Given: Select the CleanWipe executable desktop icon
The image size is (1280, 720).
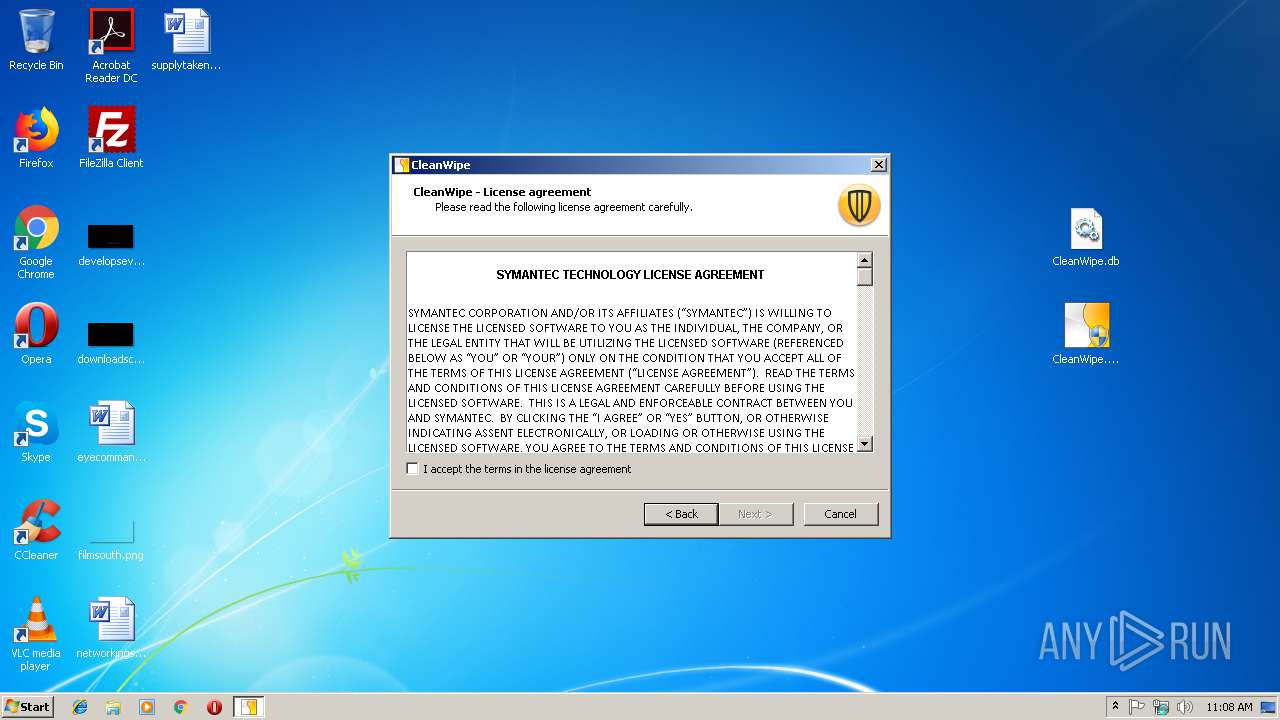Looking at the screenshot, I should [1086, 334].
